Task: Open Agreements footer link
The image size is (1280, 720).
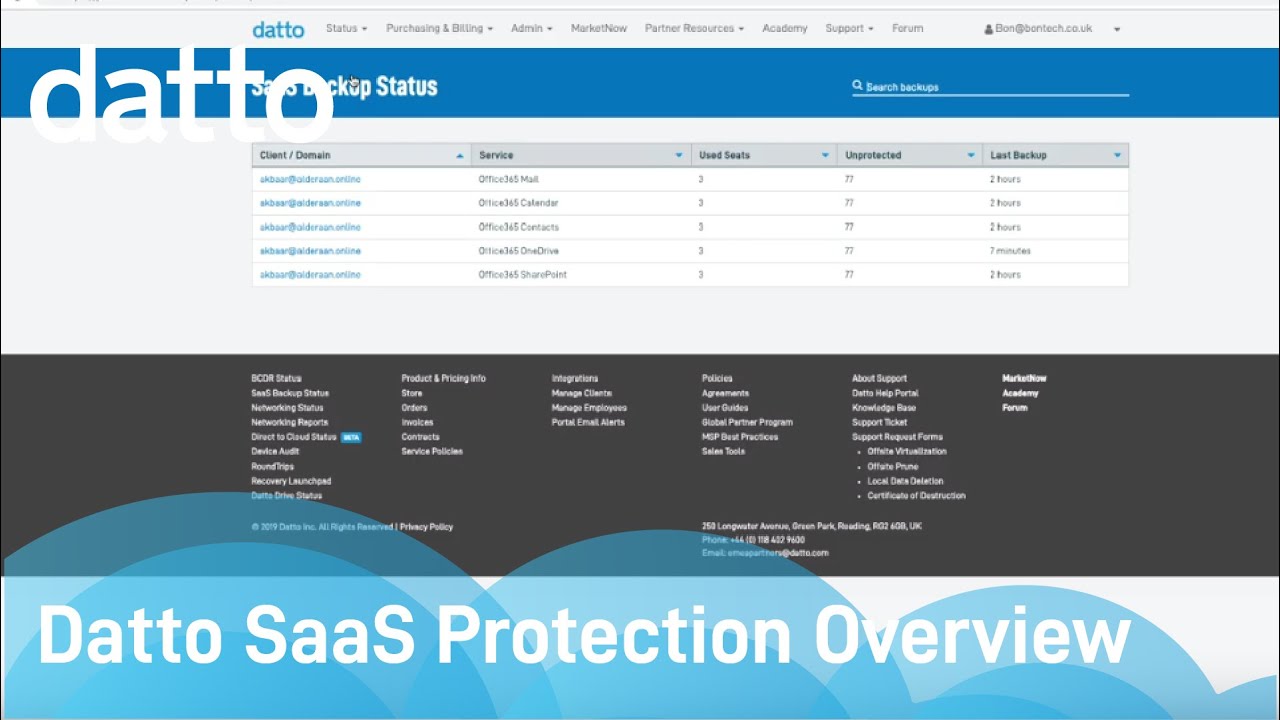Action: (x=725, y=393)
